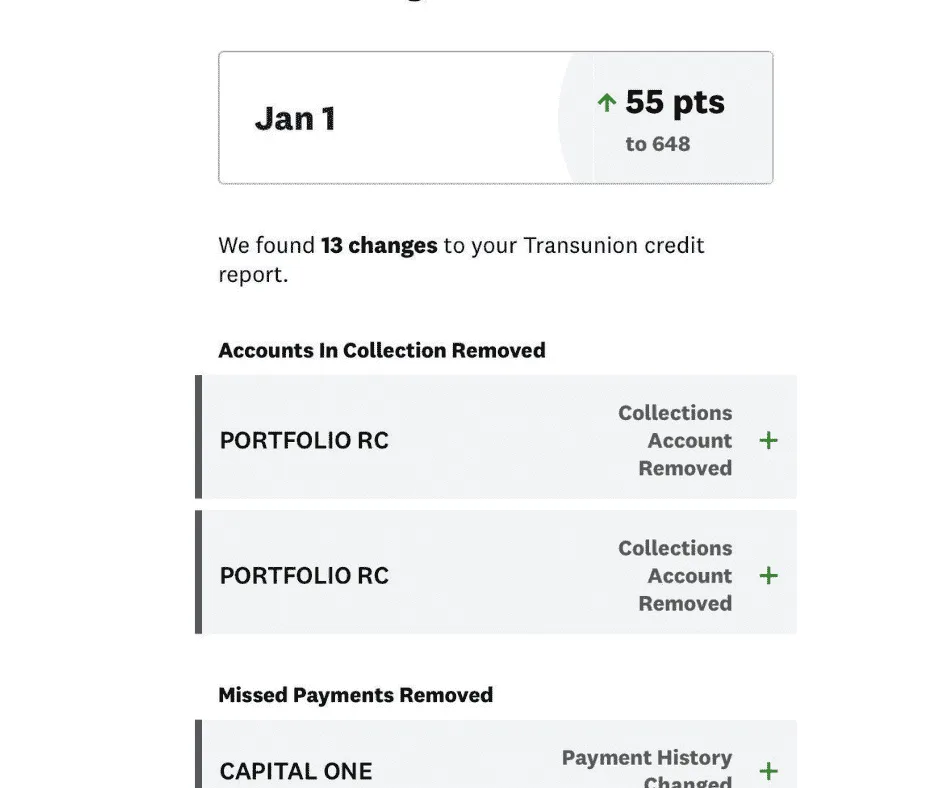Click the "Transunion credit report" sentence text
940x788 pixels.
(573, 246)
